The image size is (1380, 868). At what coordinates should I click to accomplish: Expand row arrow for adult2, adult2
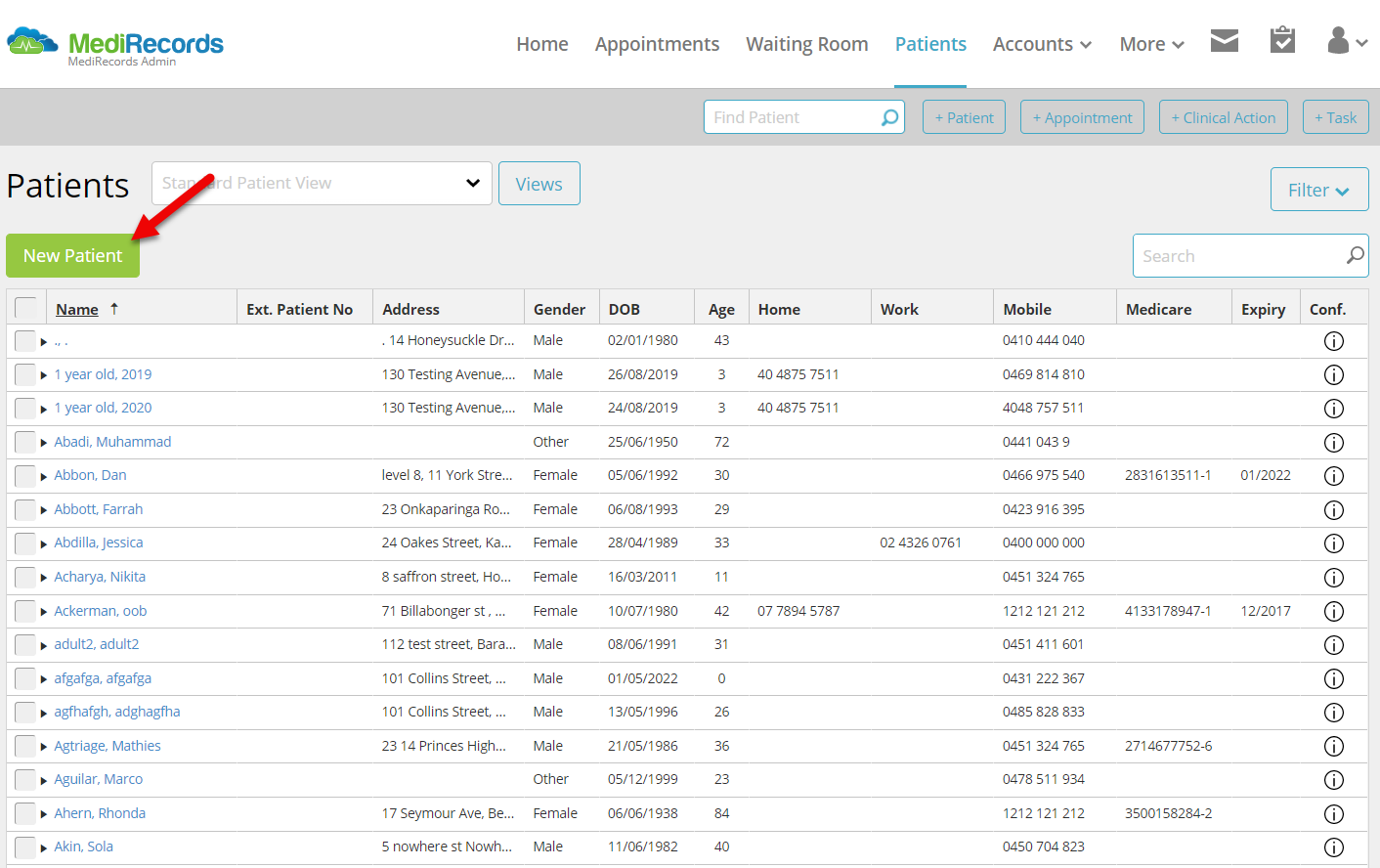44,645
